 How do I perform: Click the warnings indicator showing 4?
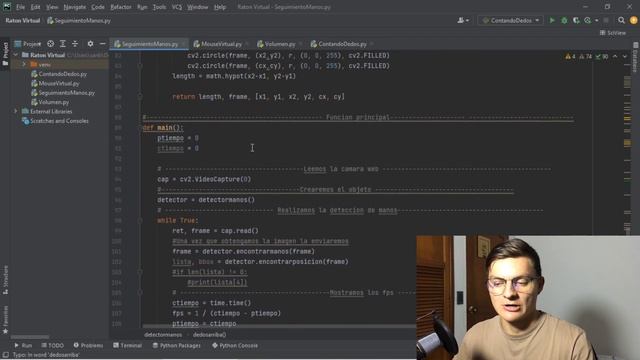(x=570, y=56)
